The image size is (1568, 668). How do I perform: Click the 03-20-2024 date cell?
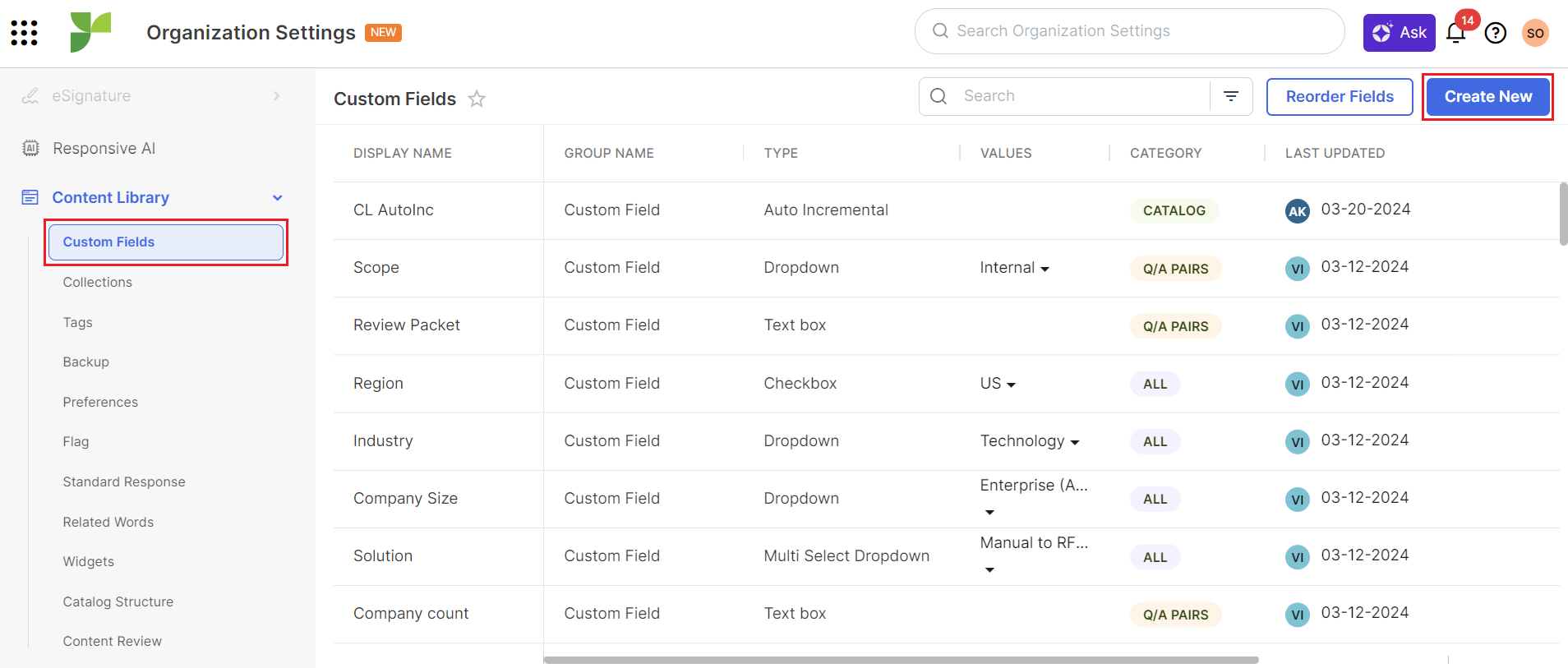point(1365,210)
